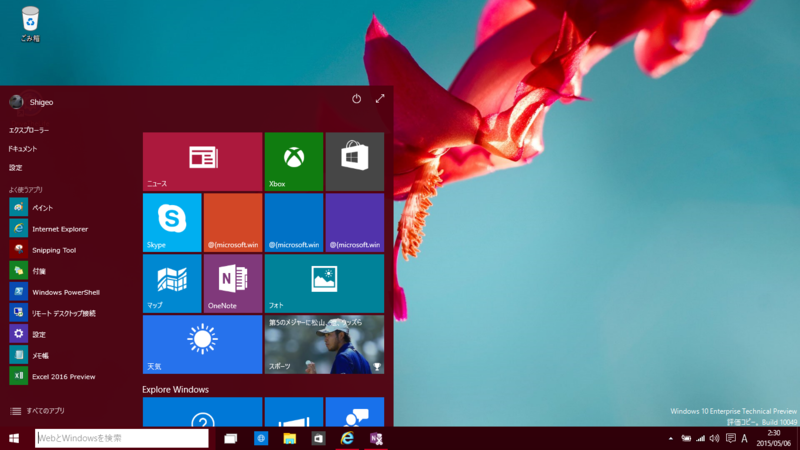
Task: Open File Explorer from the taskbar
Action: coord(290,438)
